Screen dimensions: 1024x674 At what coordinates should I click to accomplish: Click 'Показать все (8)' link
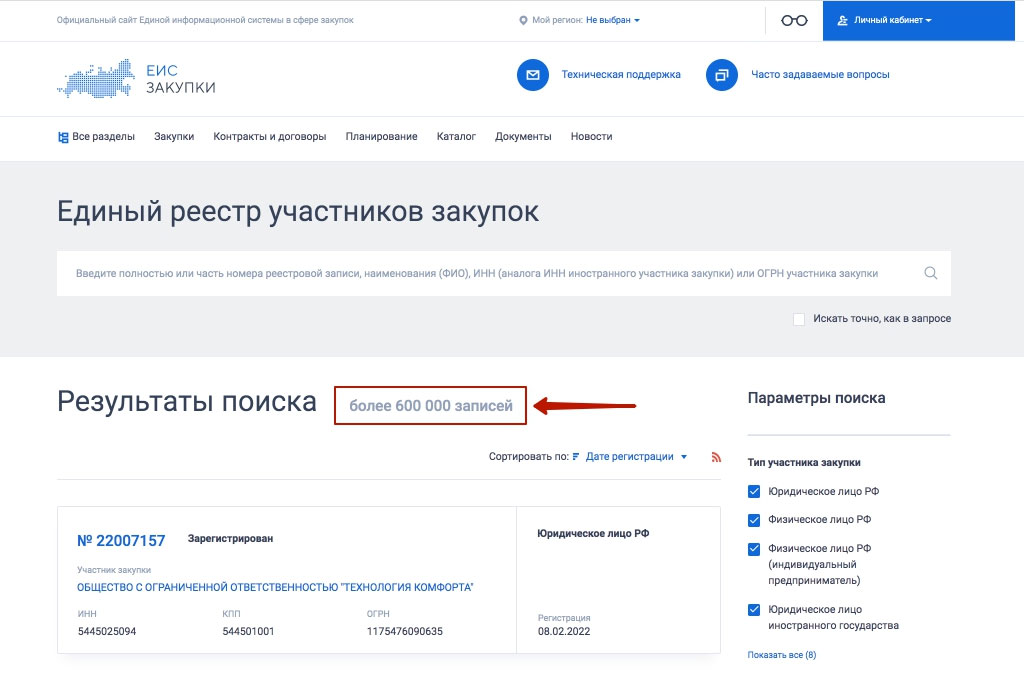click(782, 655)
